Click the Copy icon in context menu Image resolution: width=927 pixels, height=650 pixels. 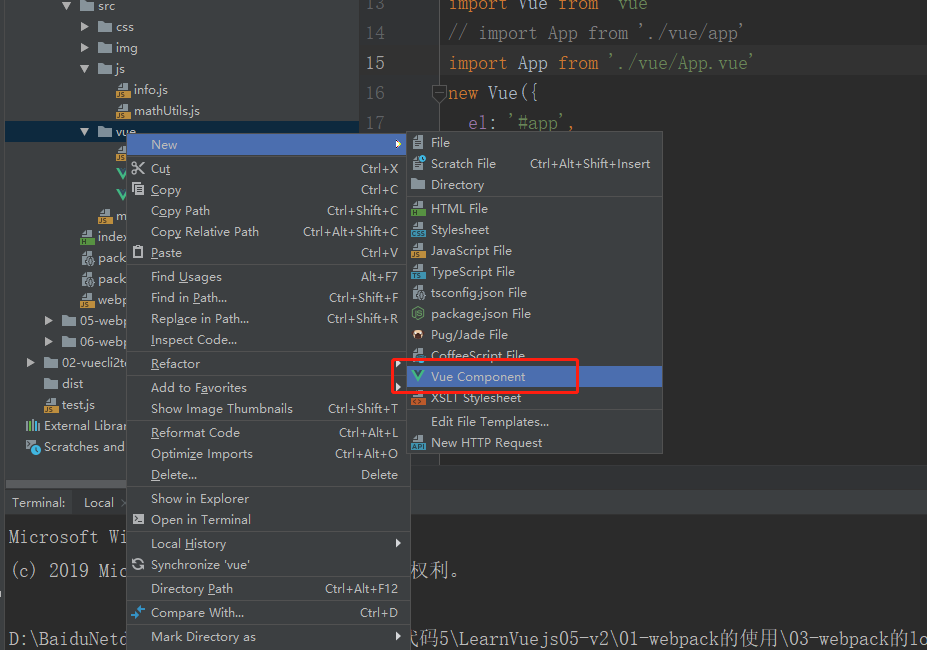(x=138, y=189)
